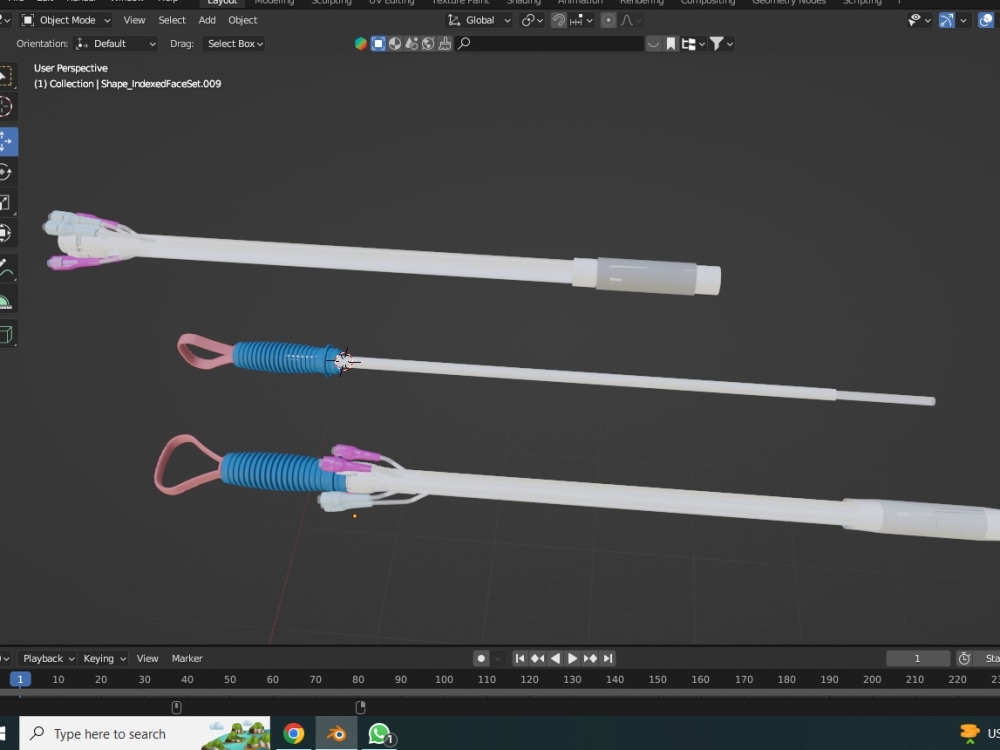The height and width of the screenshot is (750, 1000).
Task: Play the animation forward
Action: [572, 658]
